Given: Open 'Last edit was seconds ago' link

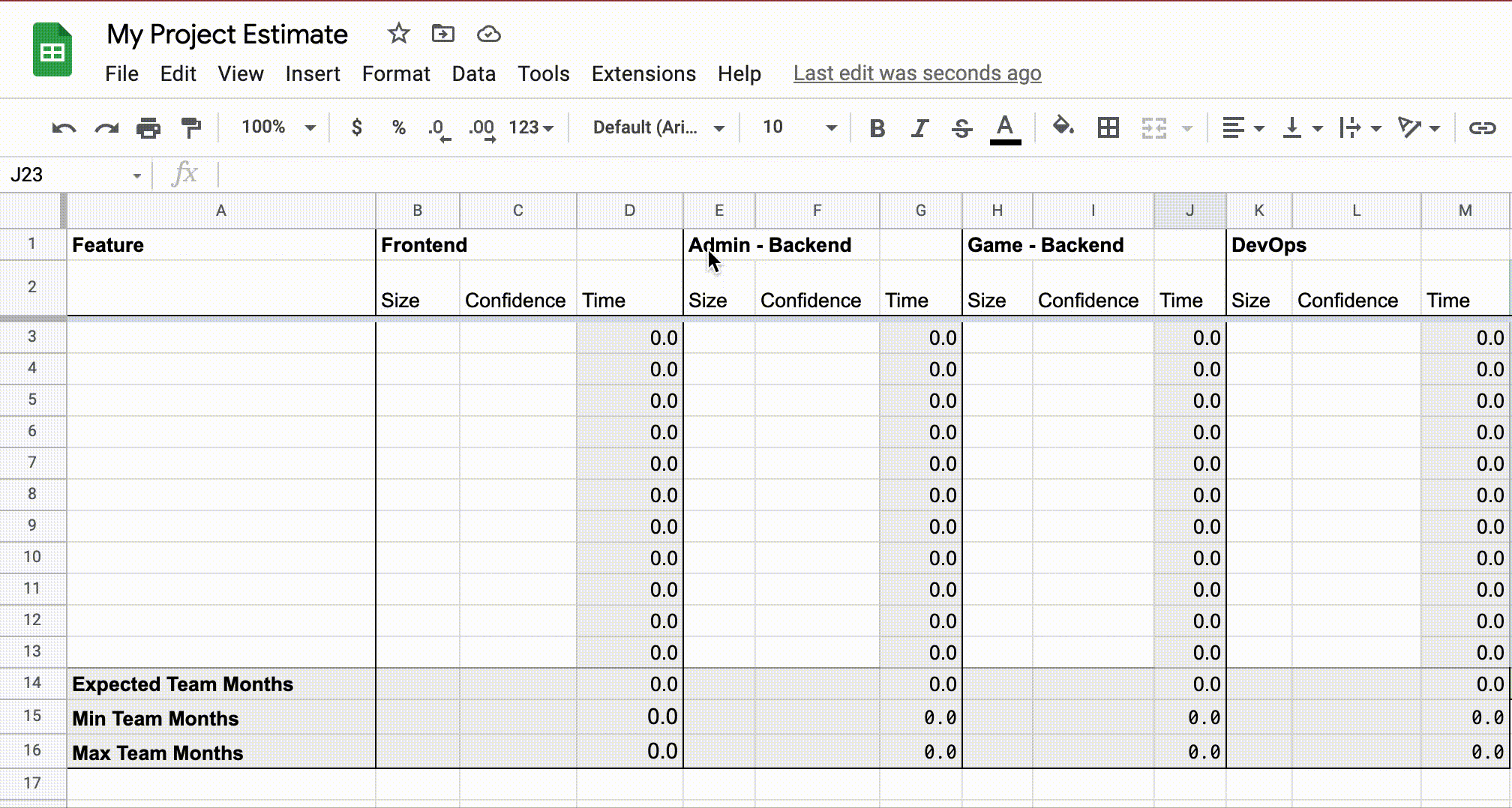Looking at the screenshot, I should click(917, 73).
